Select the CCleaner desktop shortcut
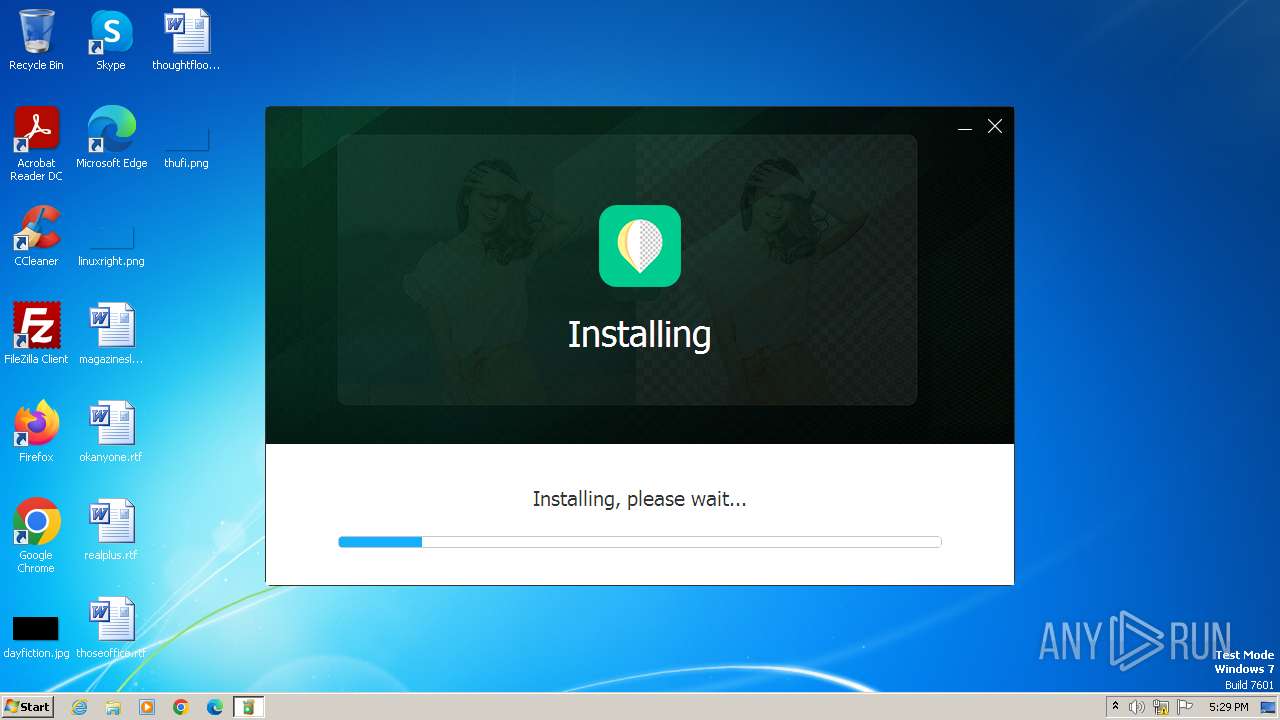1280x720 pixels. click(x=36, y=236)
